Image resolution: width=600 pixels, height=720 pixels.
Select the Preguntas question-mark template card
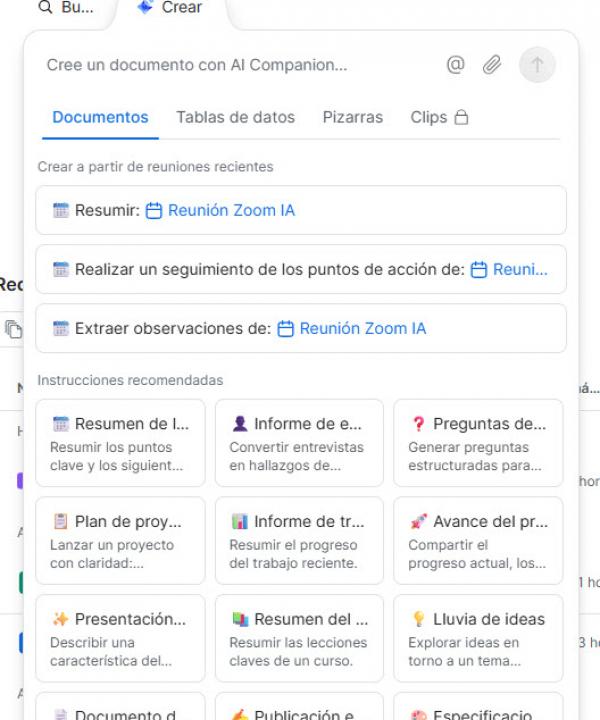coord(478,442)
